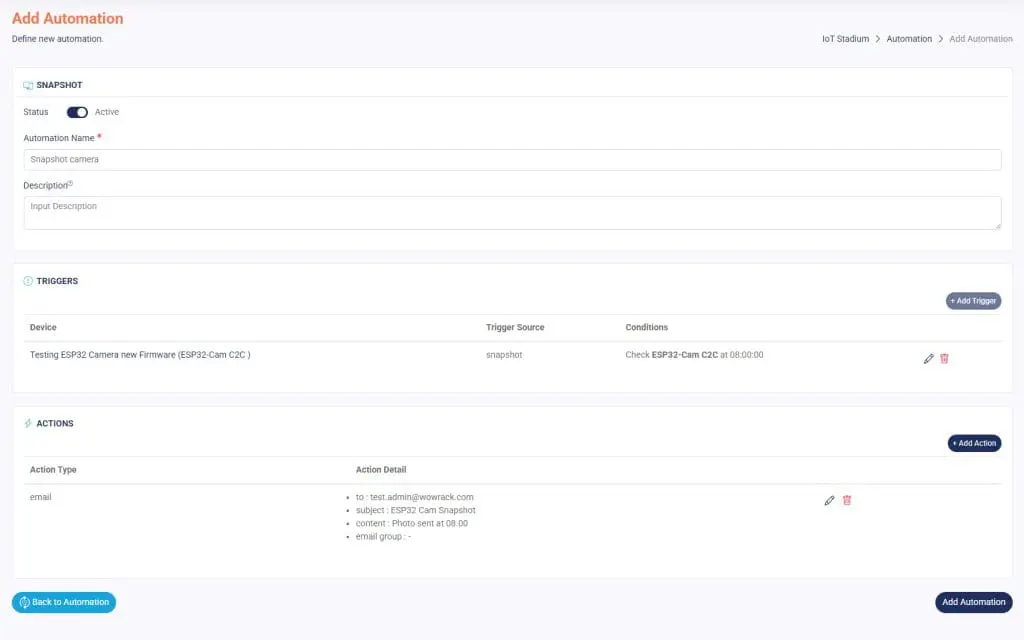Go back using Back to Automation button
This screenshot has height=640, width=1024.
pos(64,602)
